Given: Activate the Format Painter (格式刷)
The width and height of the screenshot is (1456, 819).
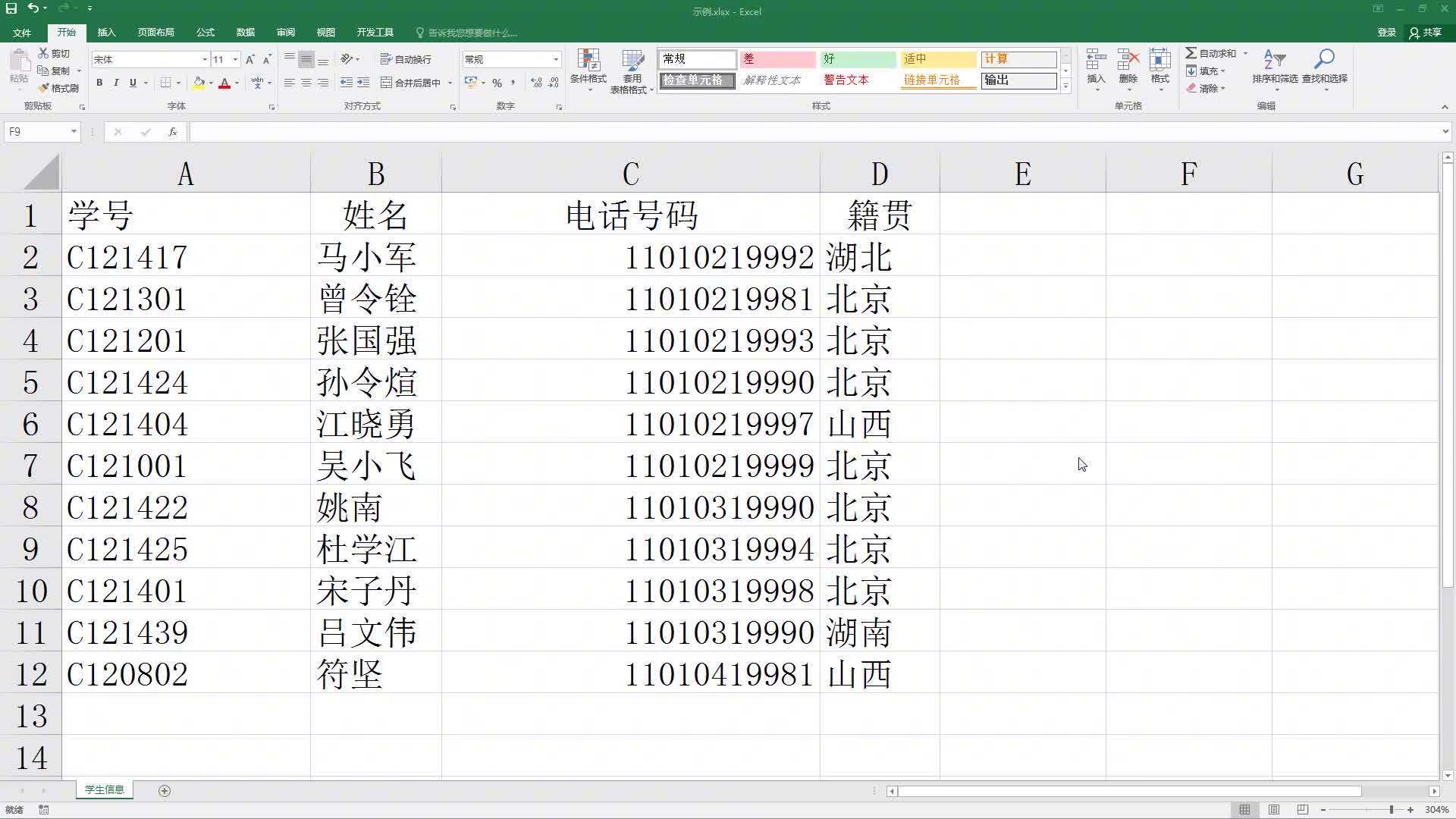Looking at the screenshot, I should (x=59, y=87).
